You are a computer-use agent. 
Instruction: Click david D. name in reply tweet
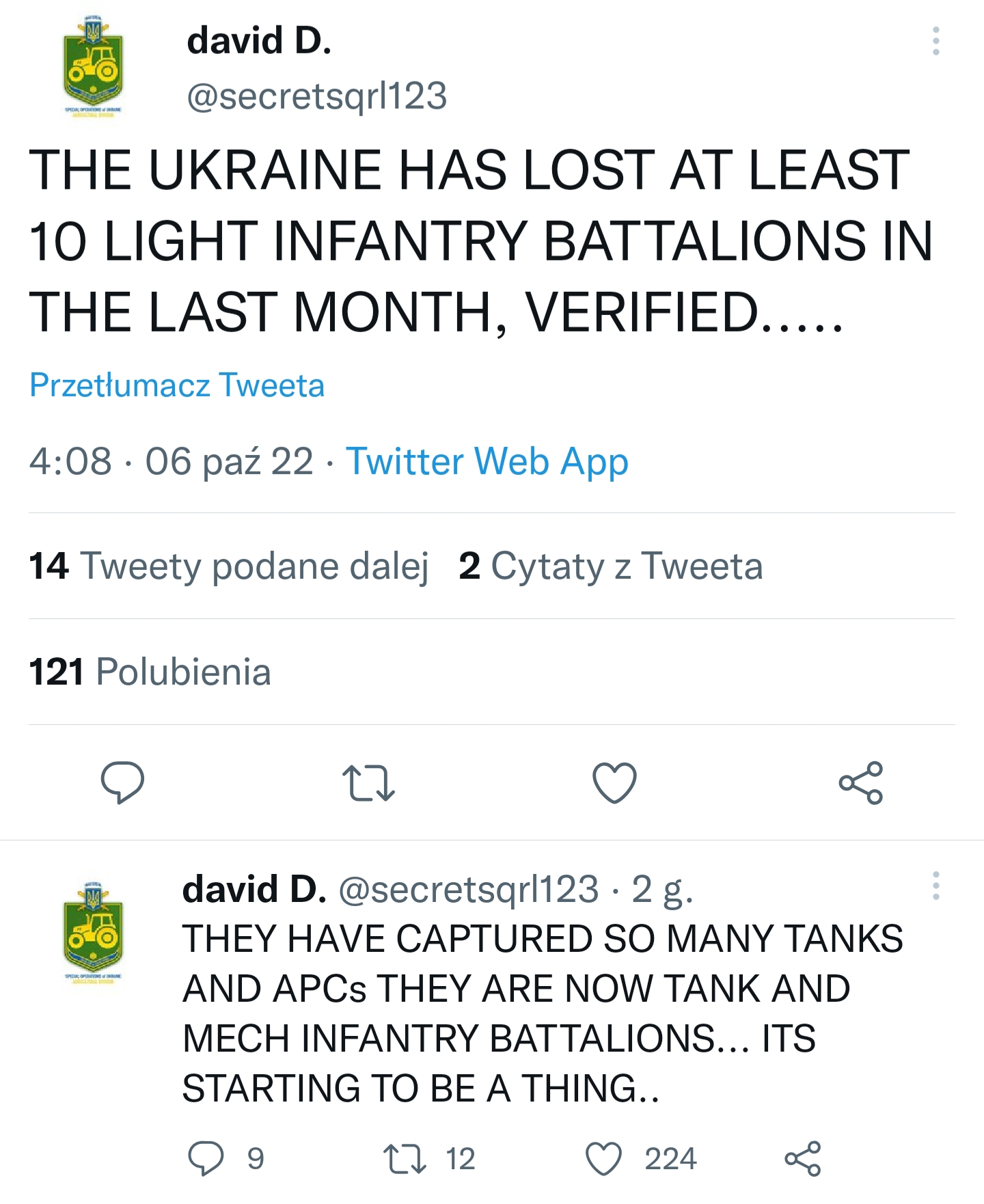click(x=254, y=889)
